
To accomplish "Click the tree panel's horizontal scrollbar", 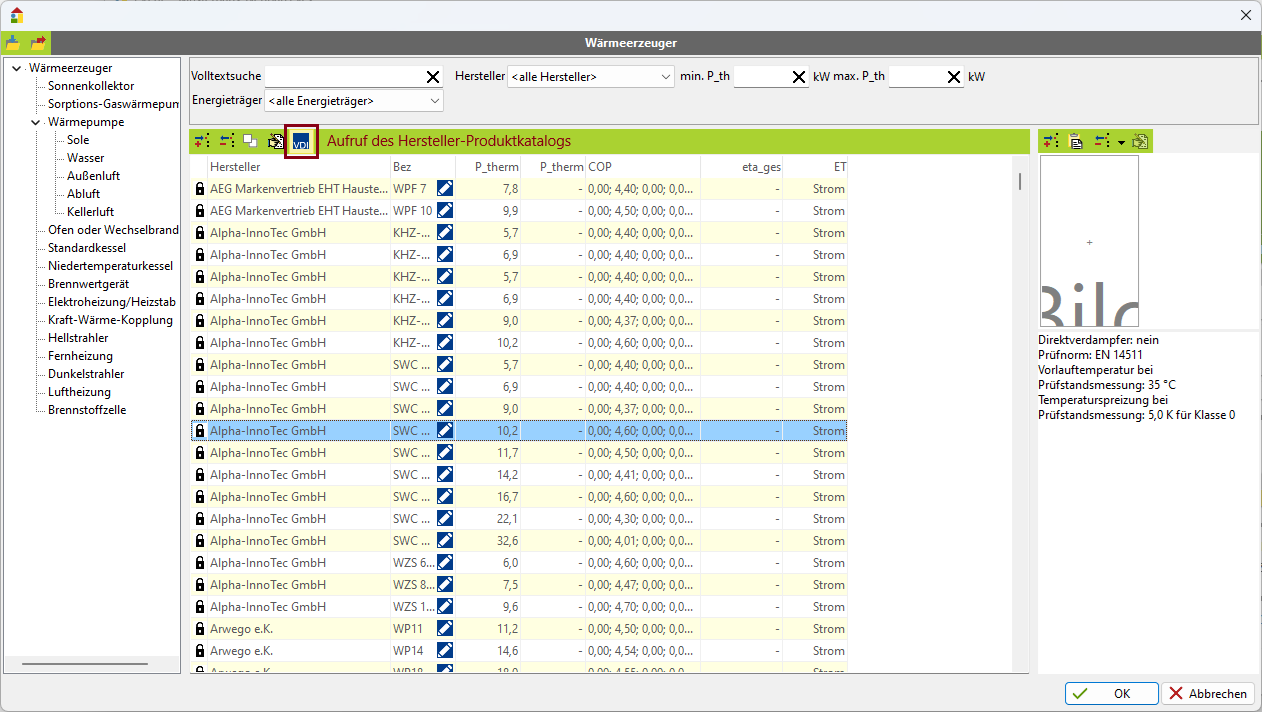I will click(x=85, y=664).
